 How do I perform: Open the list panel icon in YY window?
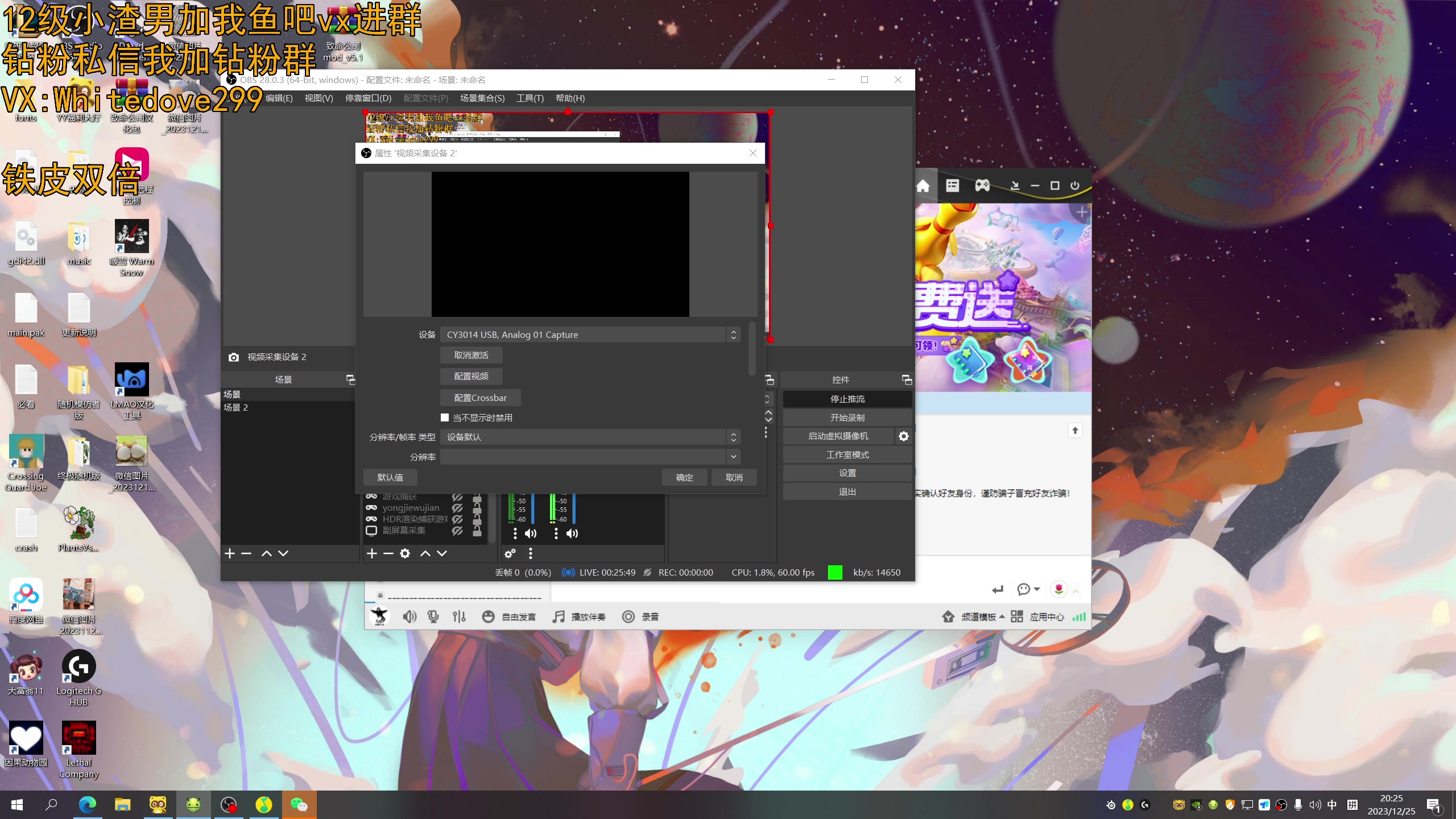(953, 185)
